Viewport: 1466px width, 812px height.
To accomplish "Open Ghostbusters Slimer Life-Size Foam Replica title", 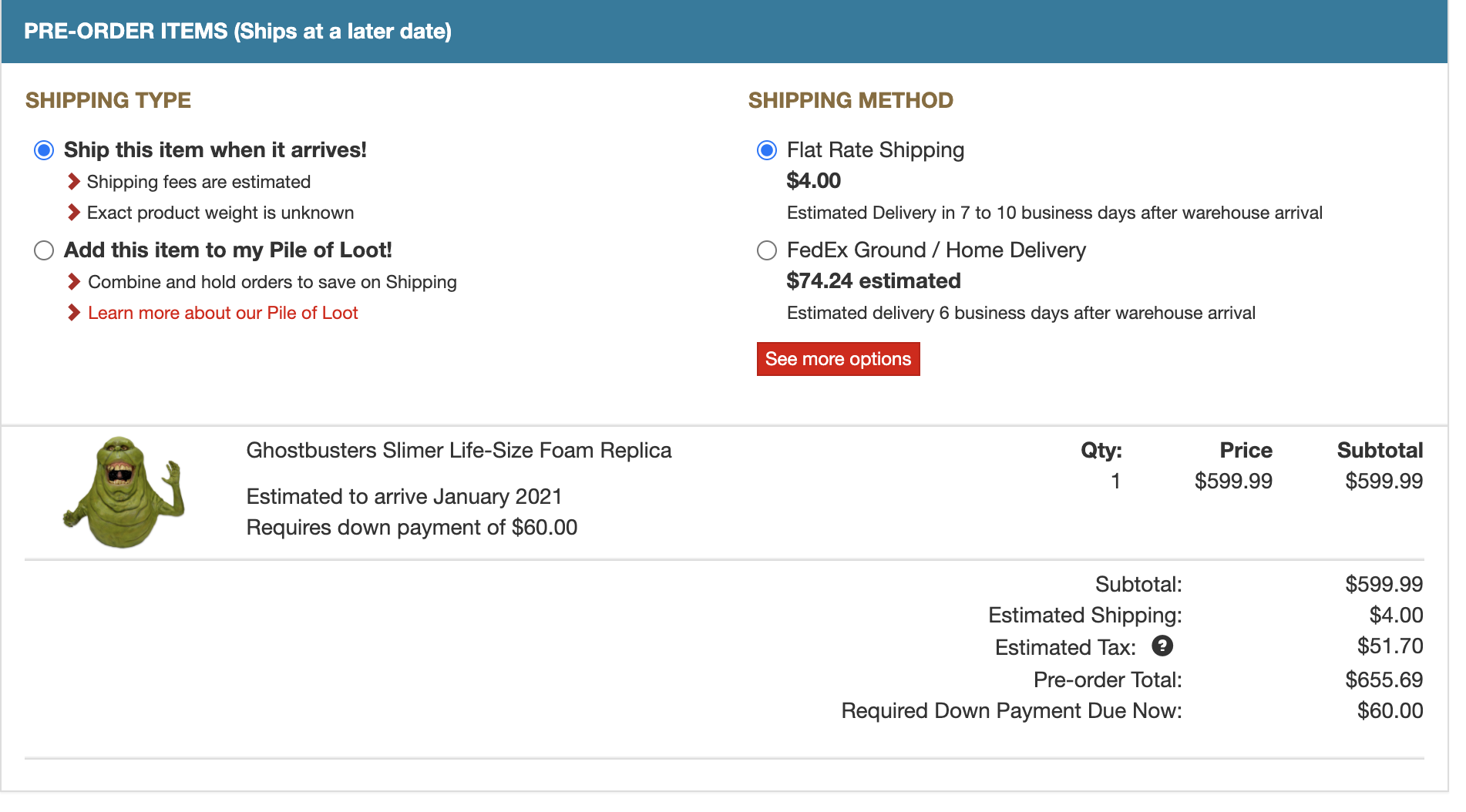I will pos(459,451).
